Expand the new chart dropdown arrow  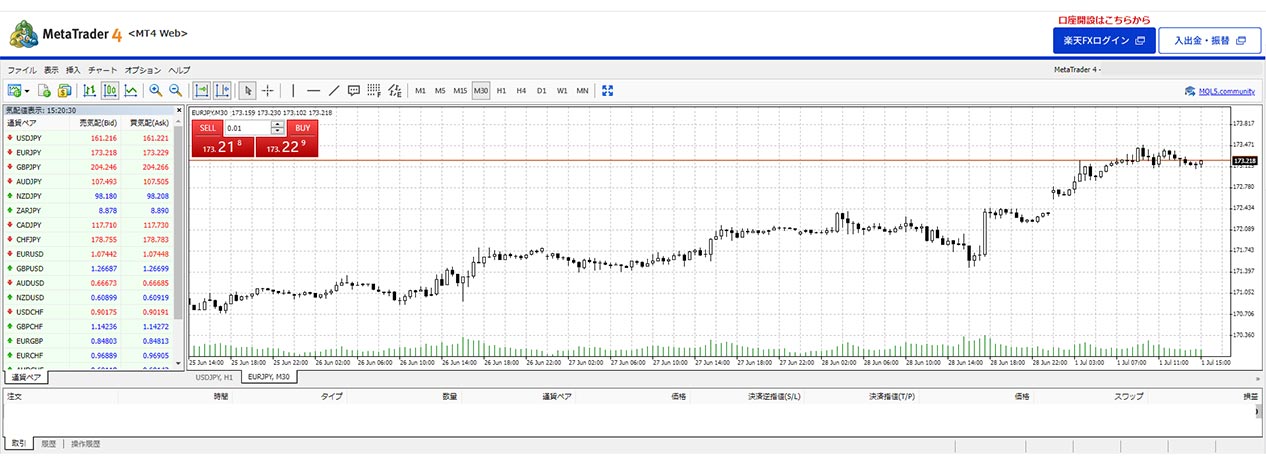27,91
